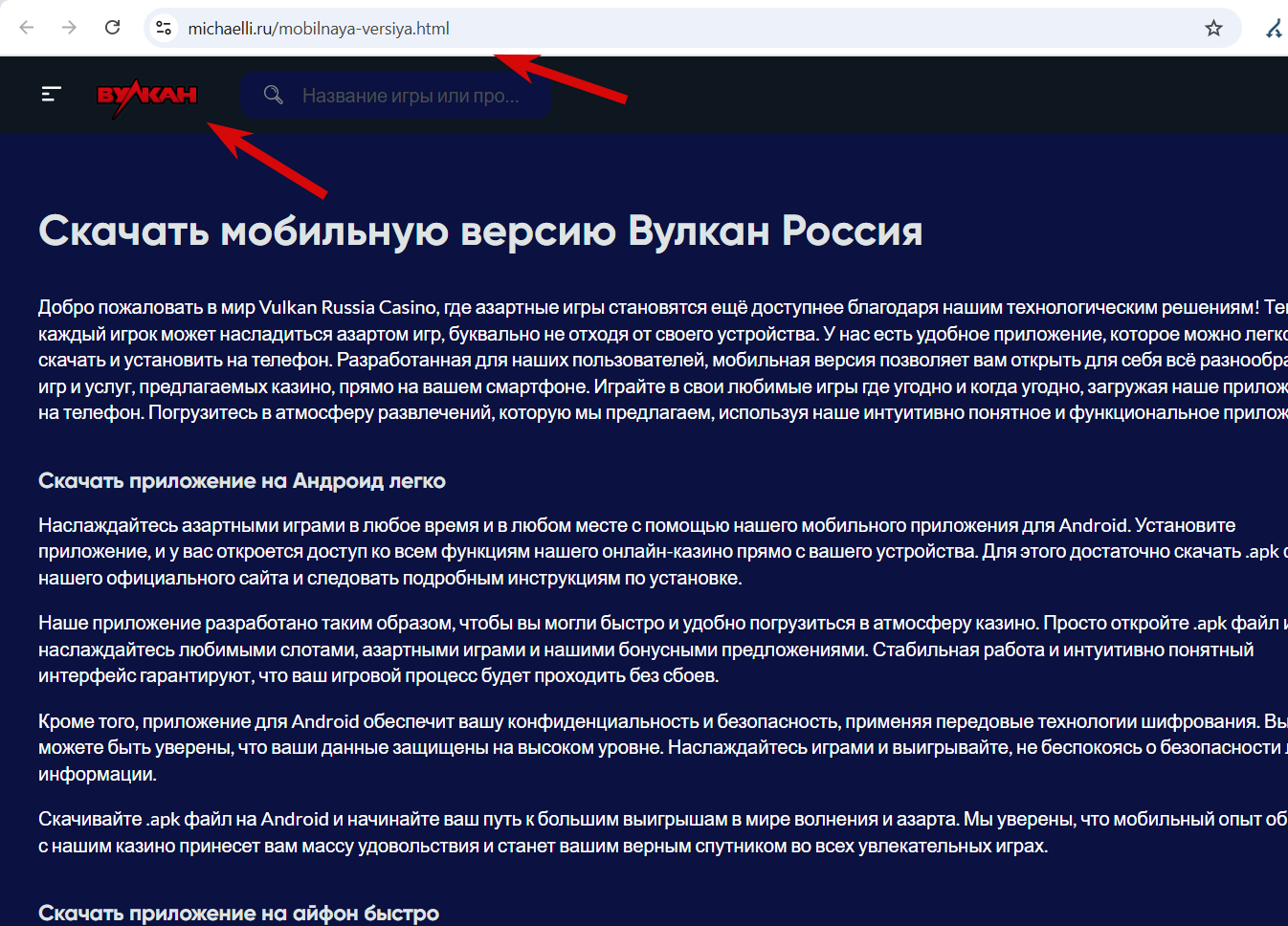1288x926 pixels.
Task: Reload the current page
Action: tap(112, 28)
